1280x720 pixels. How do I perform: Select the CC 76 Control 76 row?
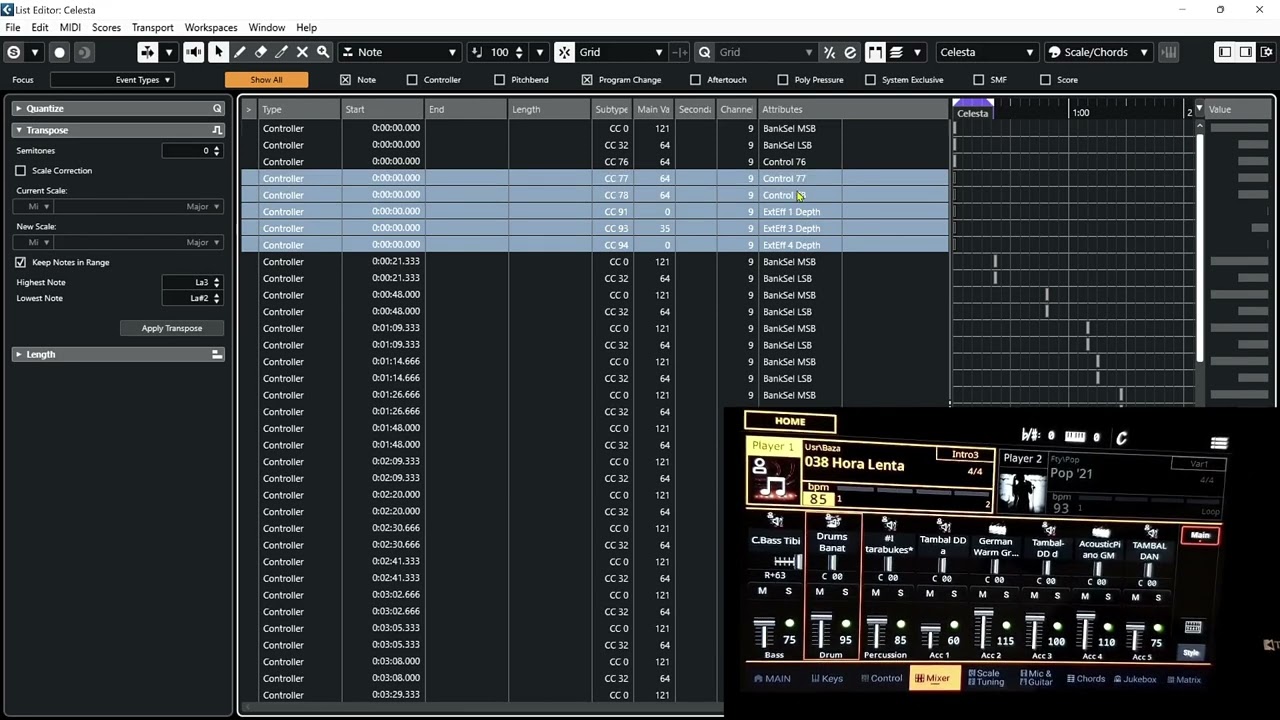(x=595, y=162)
